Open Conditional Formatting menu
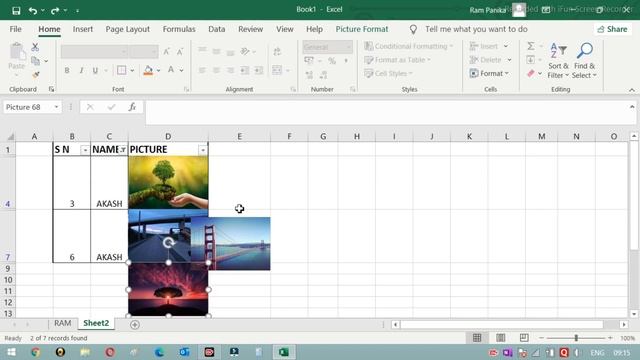This screenshot has height=360, width=640. 409,46
